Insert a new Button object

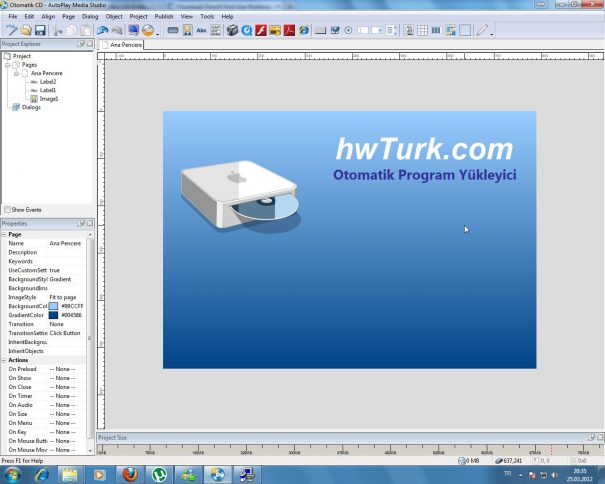[x=173, y=30]
